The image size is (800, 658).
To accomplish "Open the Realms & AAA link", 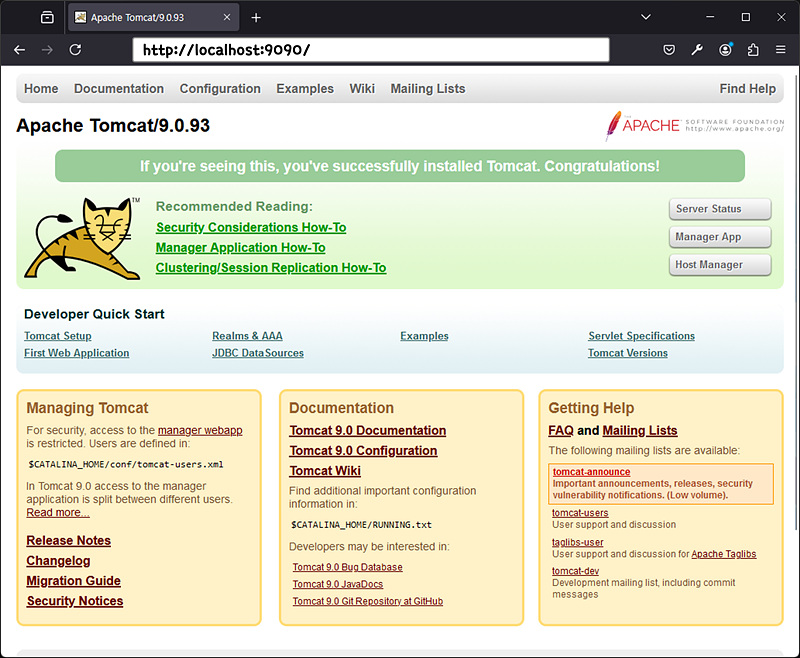I will pyautogui.click(x=247, y=336).
